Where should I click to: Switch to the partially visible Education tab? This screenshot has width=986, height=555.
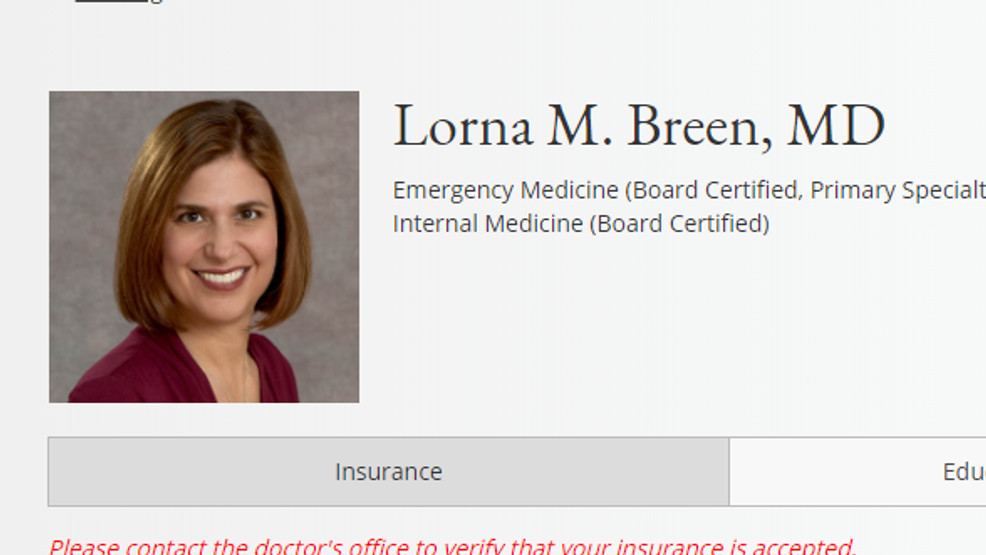pyautogui.click(x=858, y=471)
